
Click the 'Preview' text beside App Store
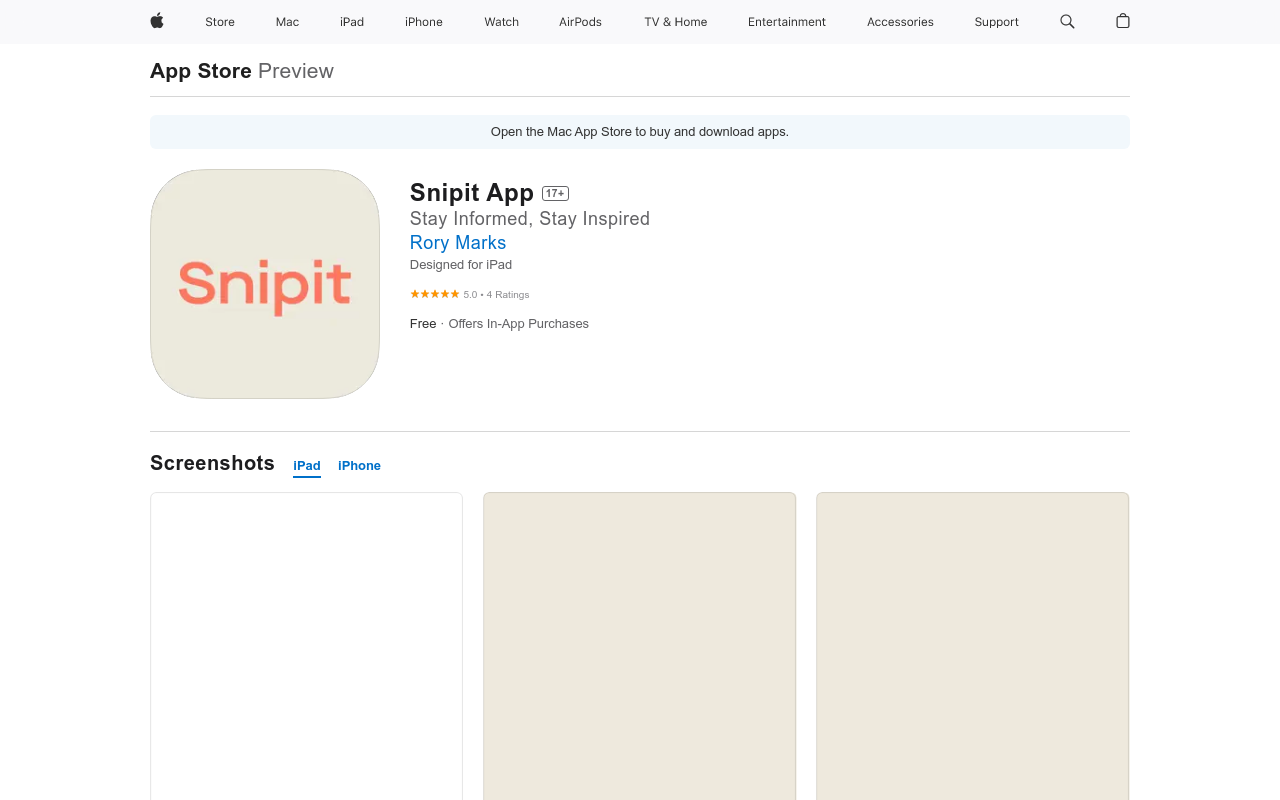coord(296,71)
